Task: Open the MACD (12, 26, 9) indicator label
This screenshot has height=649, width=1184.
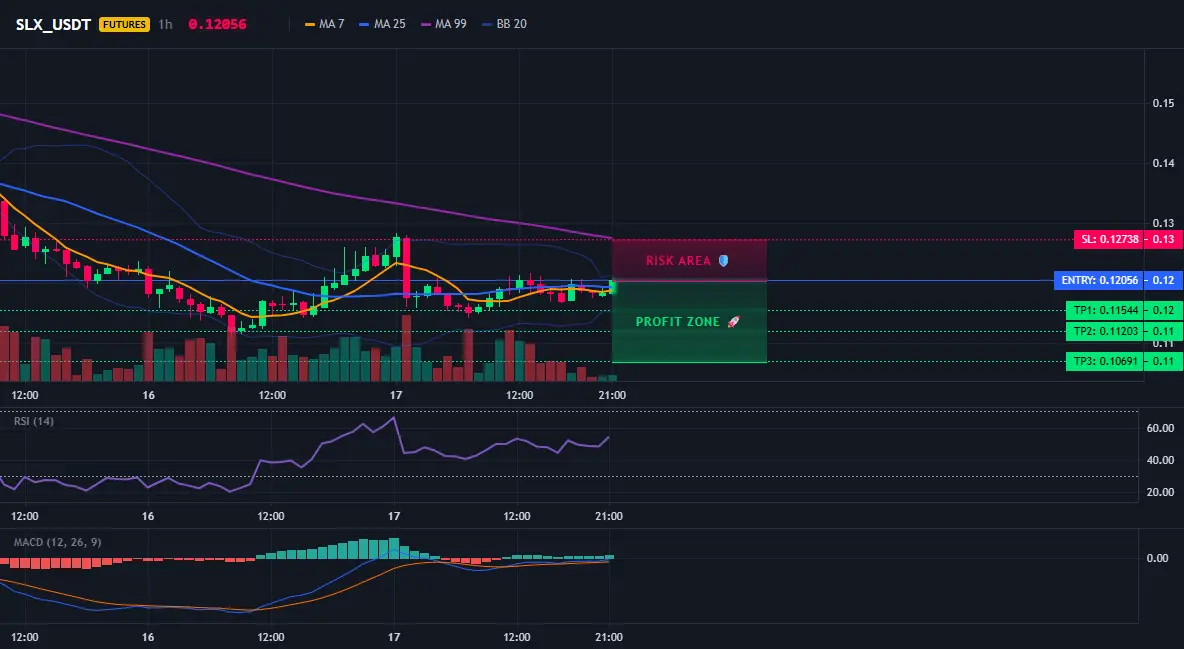Action: [x=57, y=542]
